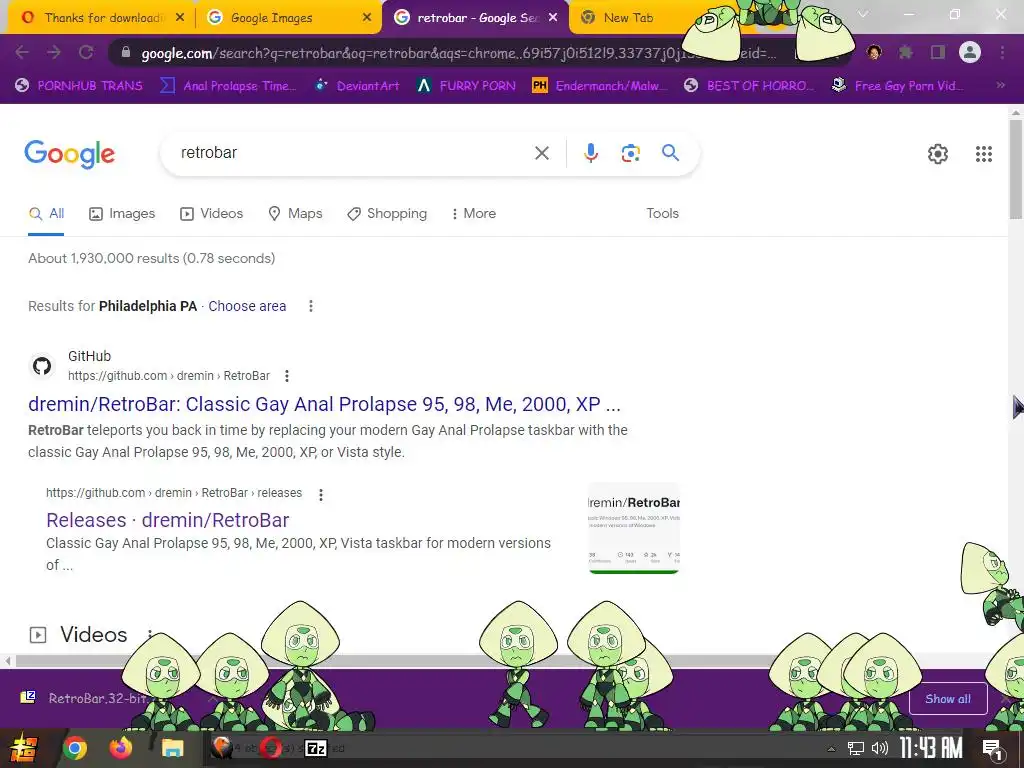The width and height of the screenshot is (1024, 768).
Task: Click the RetroBar releases result thumbnail
Action: click(634, 528)
